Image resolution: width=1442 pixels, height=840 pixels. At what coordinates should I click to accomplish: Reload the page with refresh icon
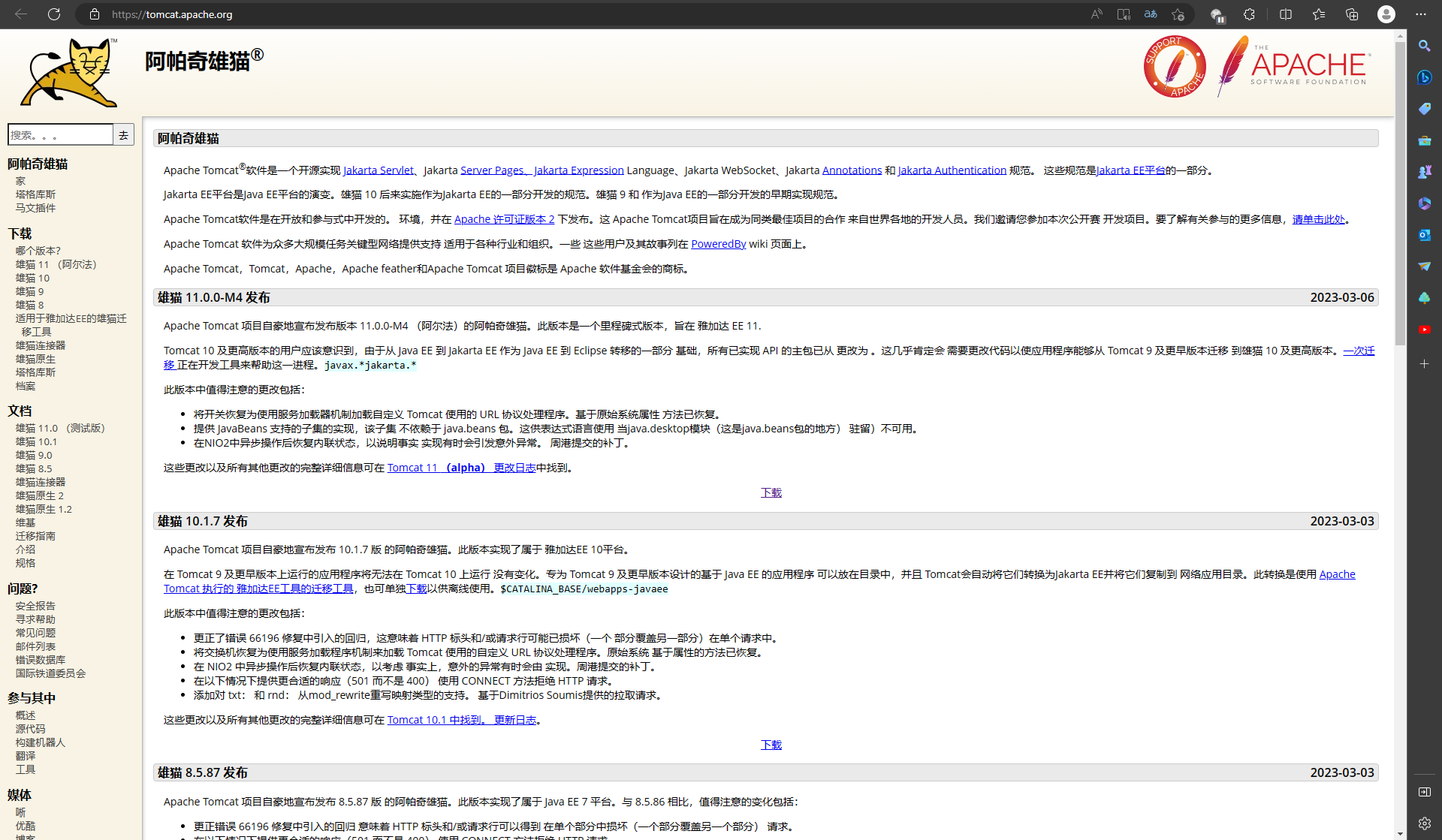54,14
